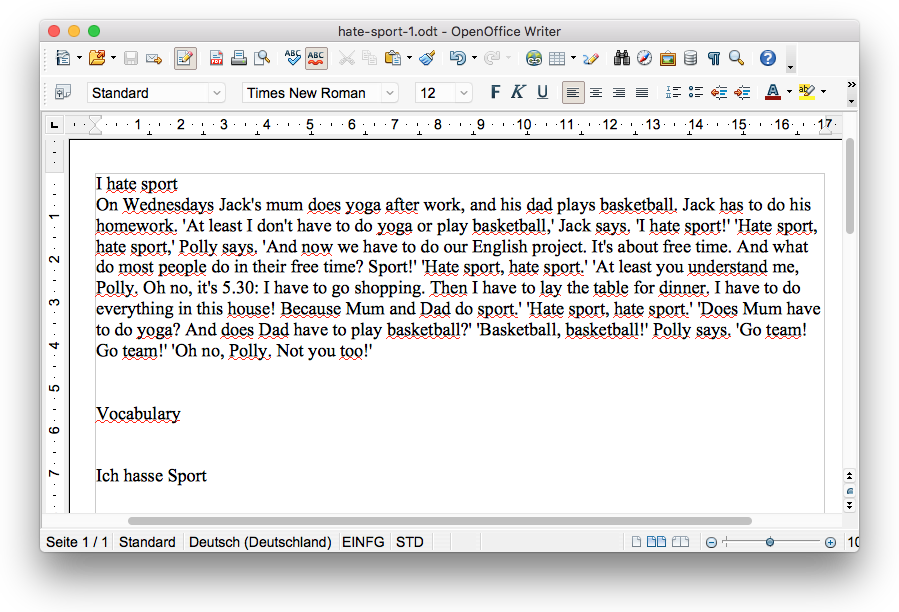Click the Paste clipboard icon

tap(393, 58)
